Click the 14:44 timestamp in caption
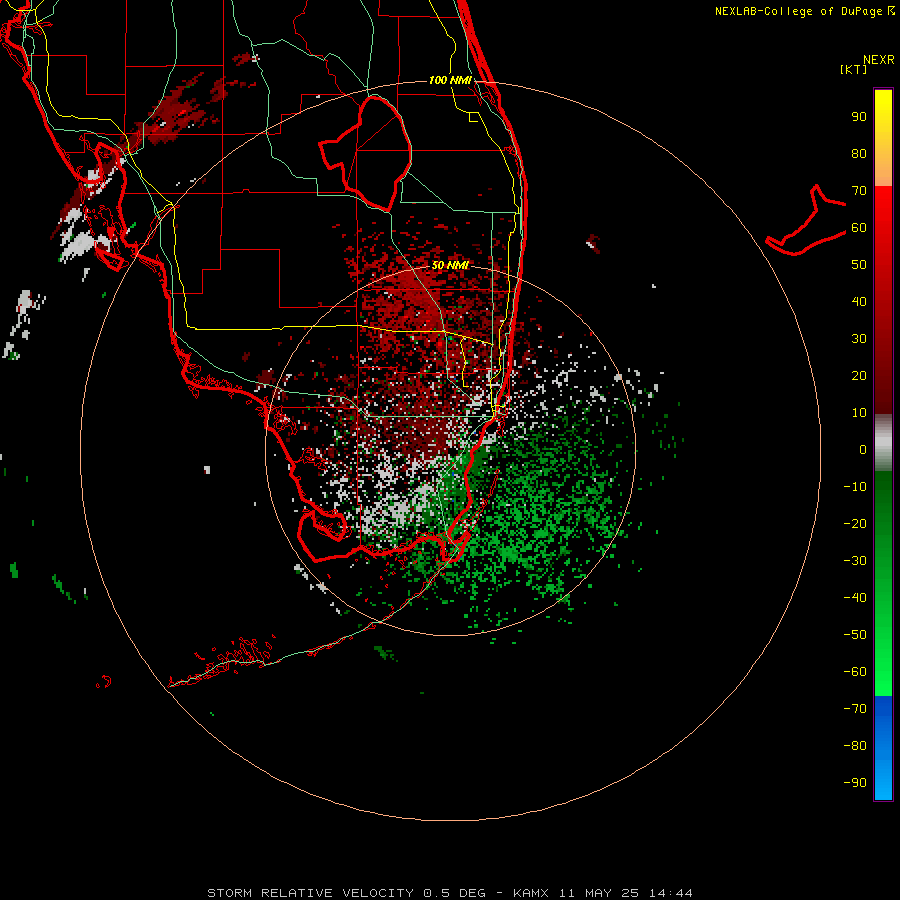Viewport: 900px width, 900px height. pyautogui.click(x=671, y=893)
